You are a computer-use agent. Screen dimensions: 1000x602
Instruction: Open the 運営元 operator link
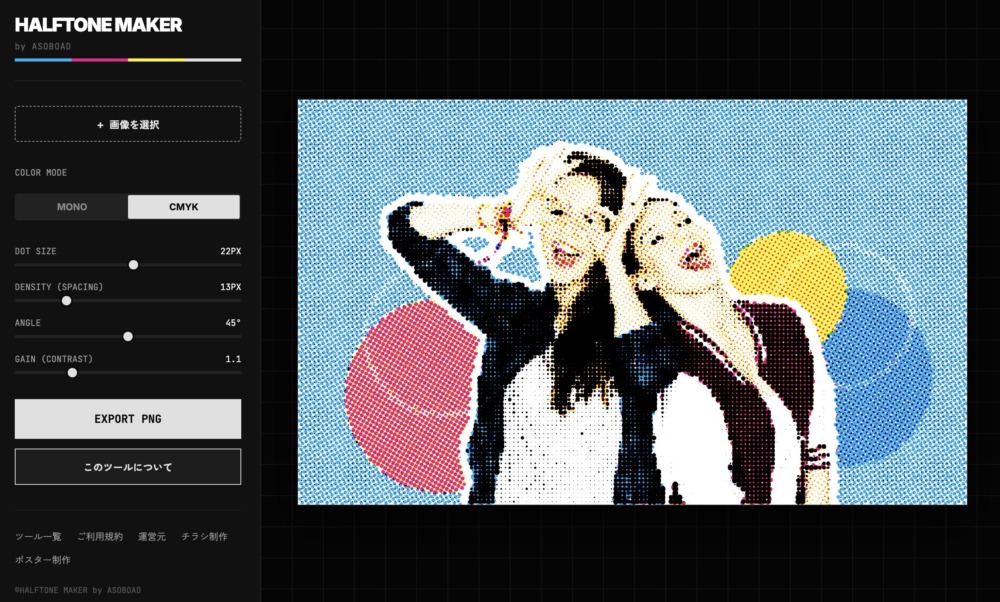150,536
